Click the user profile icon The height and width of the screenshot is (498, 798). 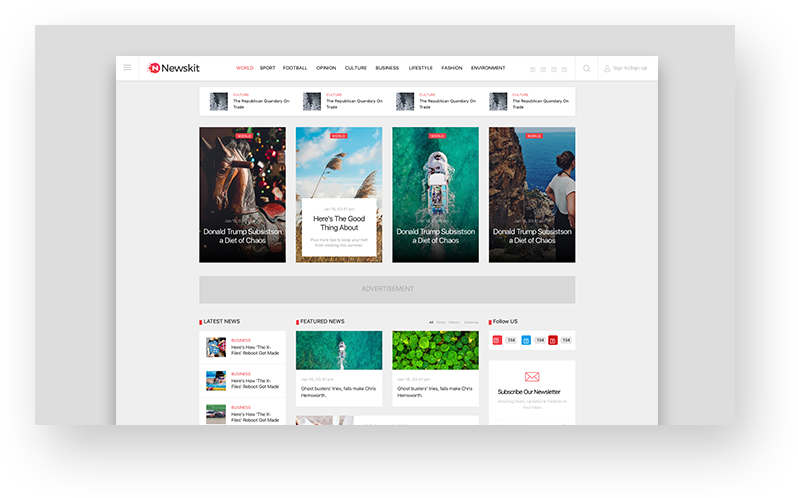[x=607, y=68]
